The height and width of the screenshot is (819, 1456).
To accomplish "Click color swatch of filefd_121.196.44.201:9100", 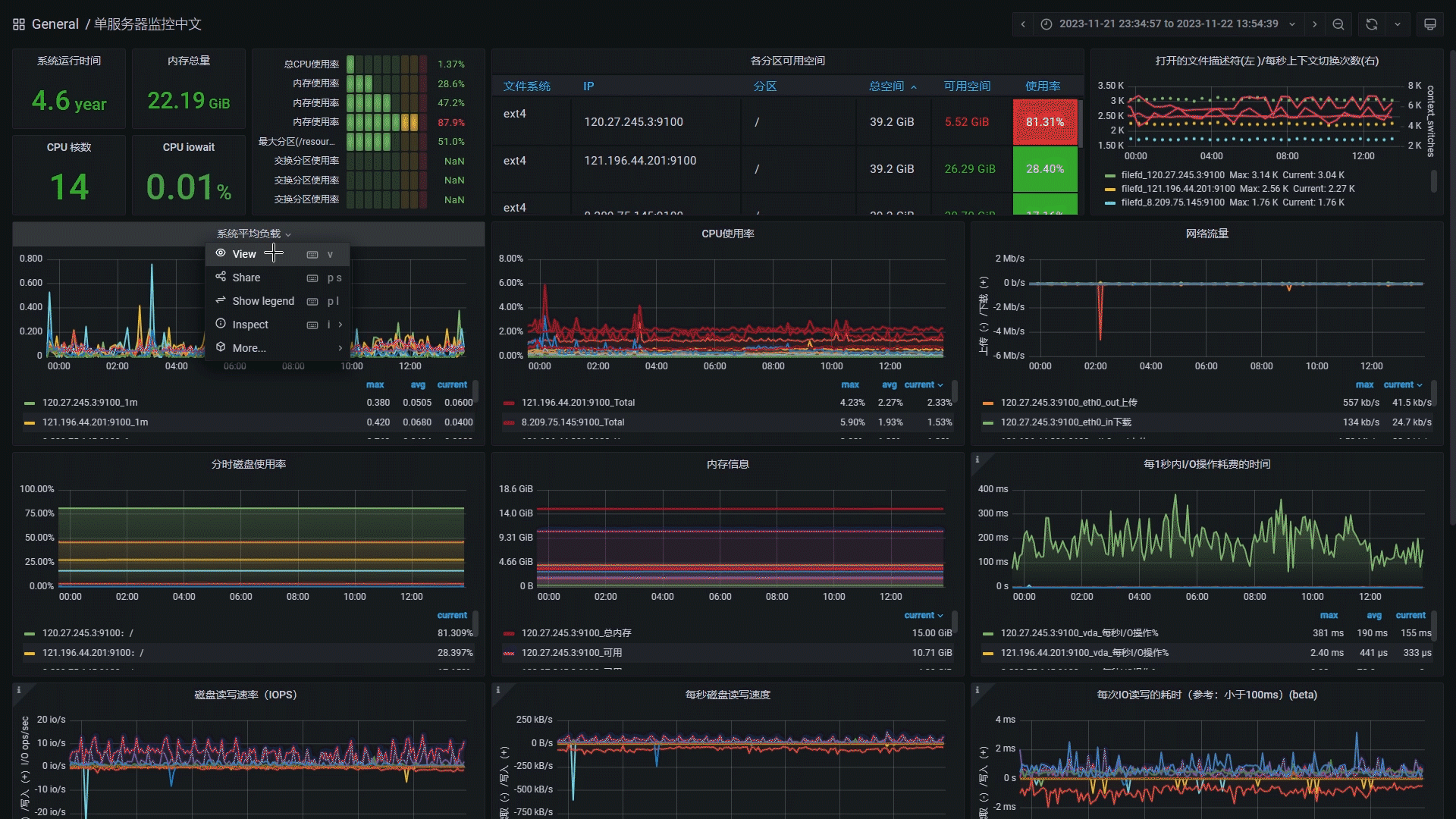I will (x=1110, y=189).
